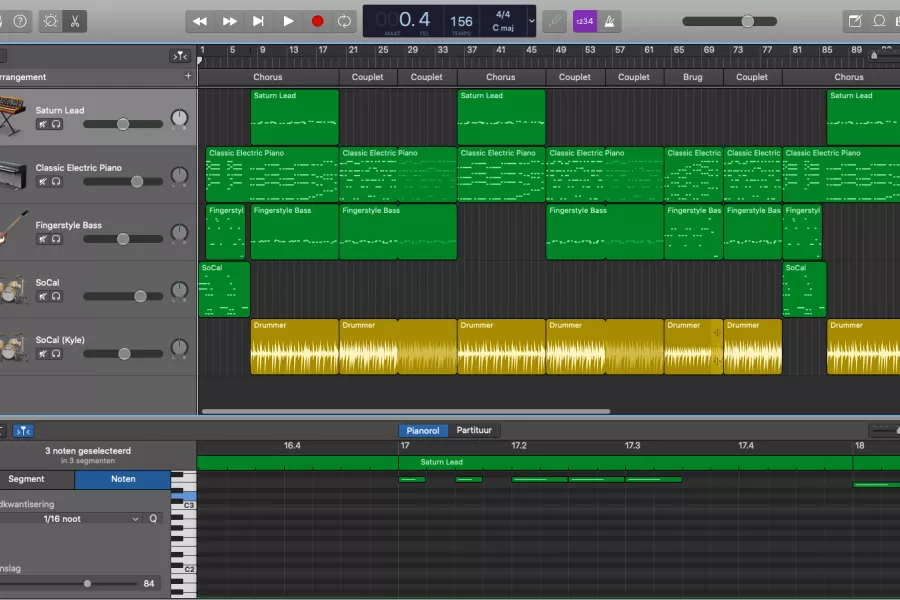Solo the Fingerstyle Bass with headphones
Image resolution: width=900 pixels, height=600 pixels.
56,239
